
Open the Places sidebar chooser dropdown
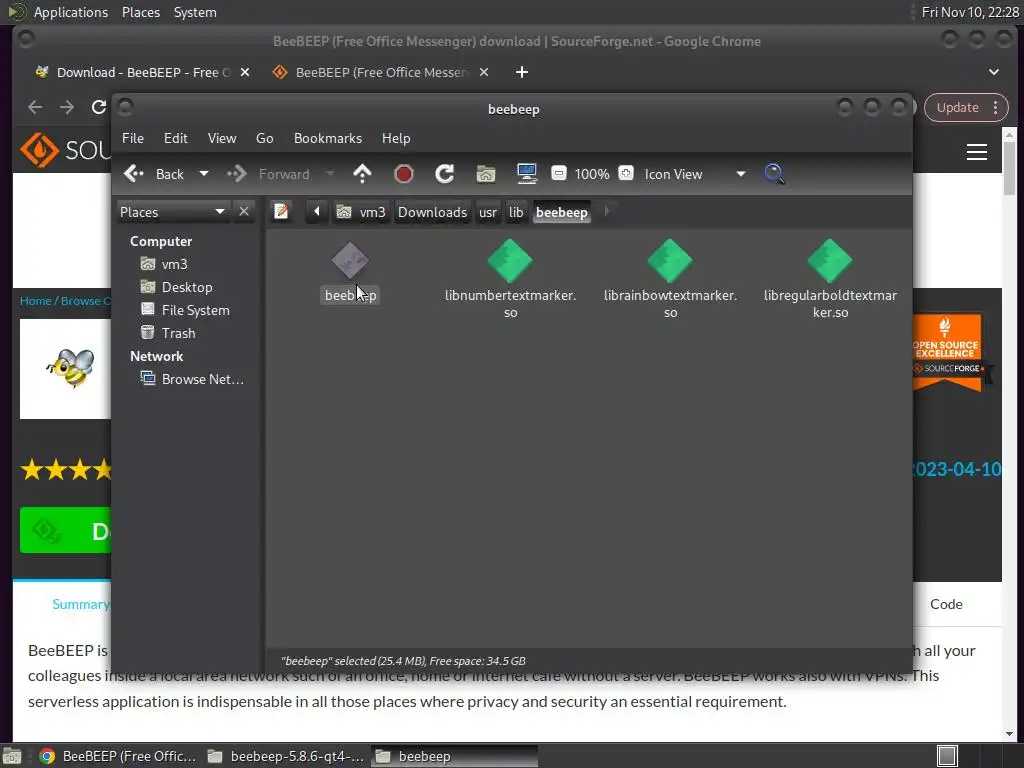pyautogui.click(x=172, y=212)
